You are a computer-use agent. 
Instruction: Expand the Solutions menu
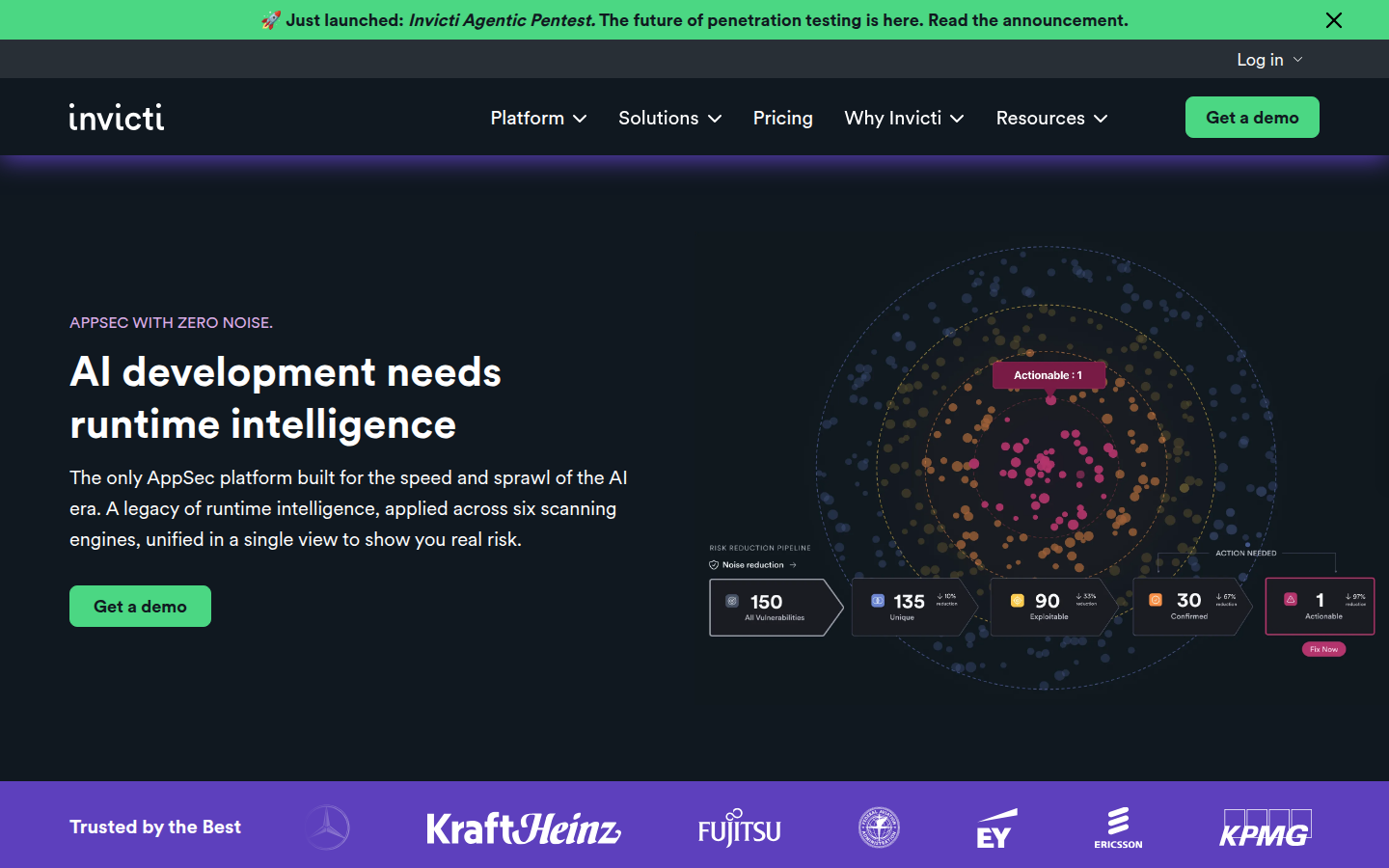(669, 118)
